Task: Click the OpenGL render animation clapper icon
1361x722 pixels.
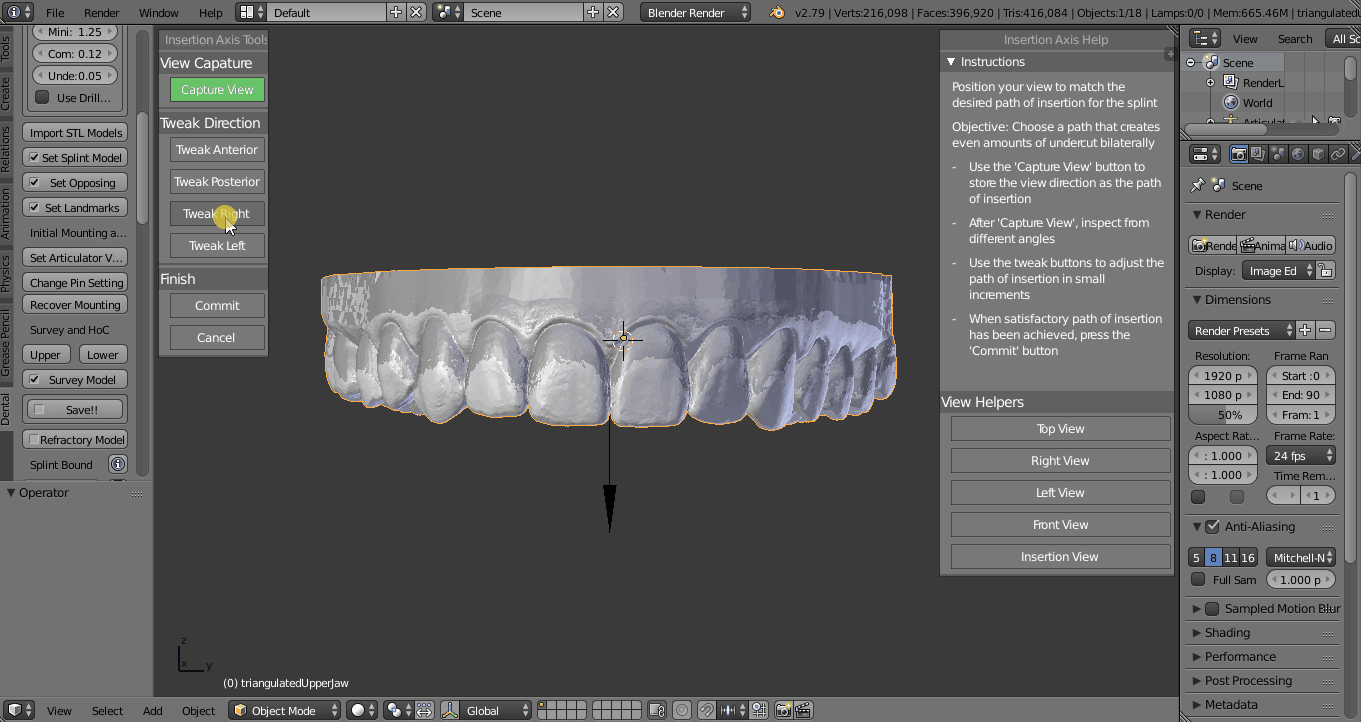Action: point(802,710)
